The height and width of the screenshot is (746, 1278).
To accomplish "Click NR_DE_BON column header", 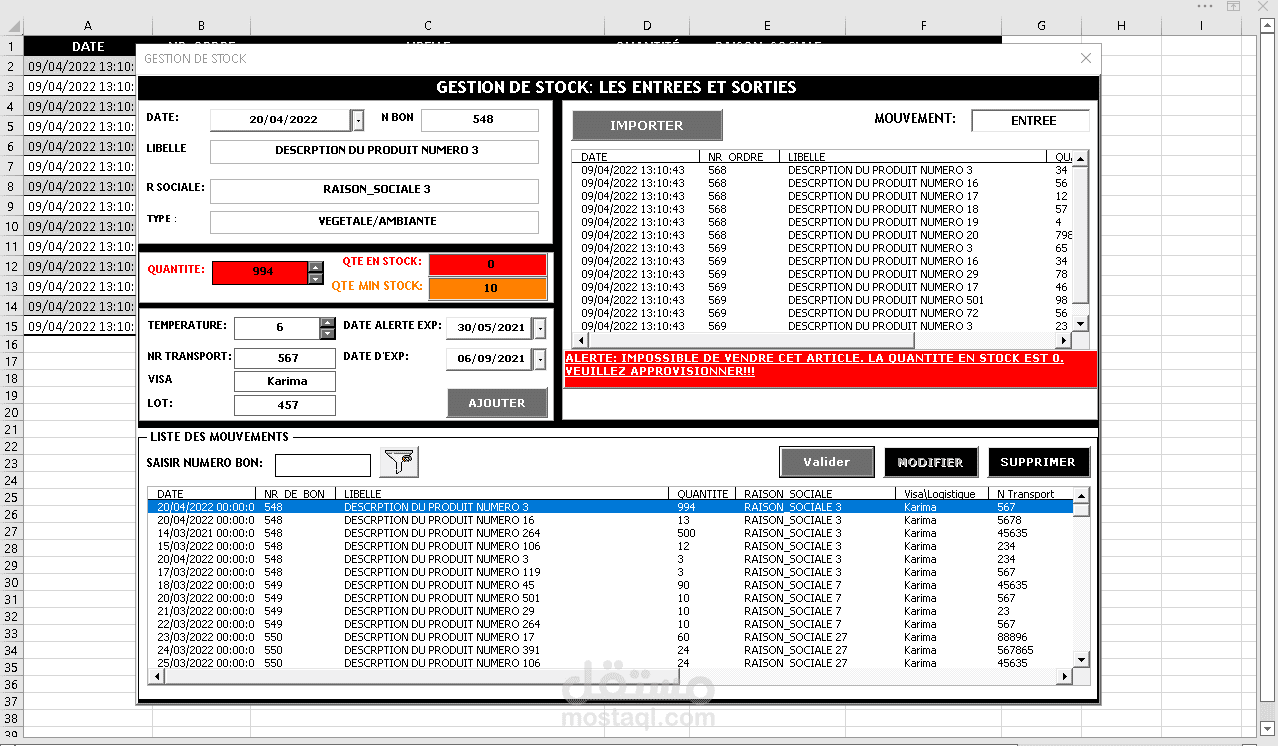I will 295,494.
